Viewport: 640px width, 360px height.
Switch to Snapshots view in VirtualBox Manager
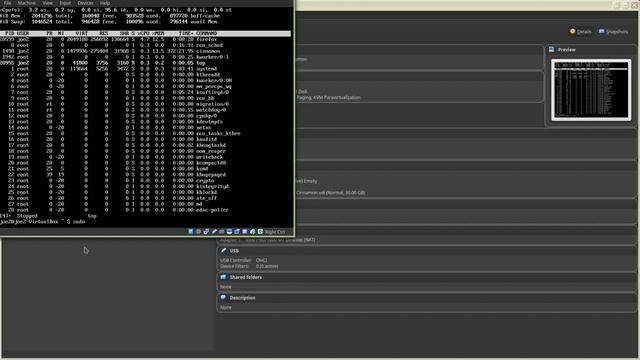(x=613, y=31)
